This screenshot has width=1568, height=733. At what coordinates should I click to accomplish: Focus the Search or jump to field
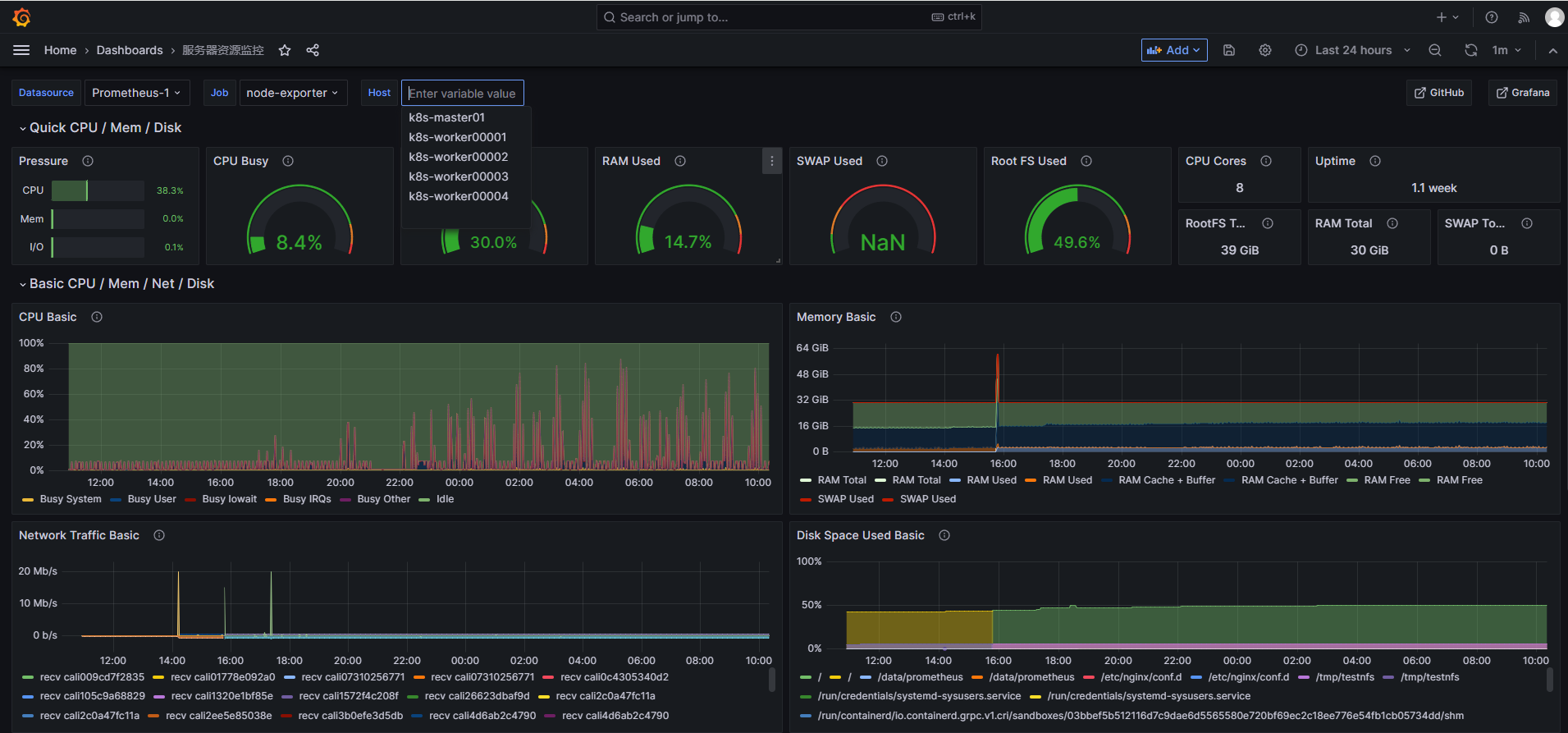click(789, 17)
